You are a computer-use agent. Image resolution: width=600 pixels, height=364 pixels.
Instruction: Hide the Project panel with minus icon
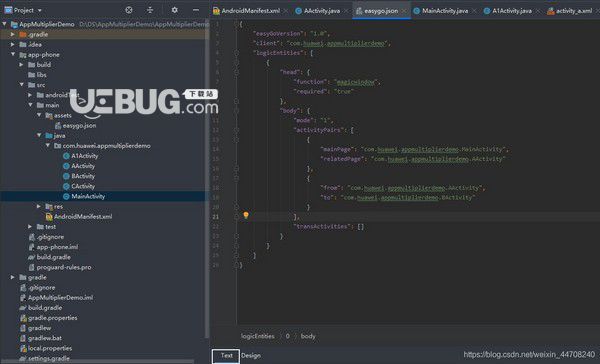(196, 10)
